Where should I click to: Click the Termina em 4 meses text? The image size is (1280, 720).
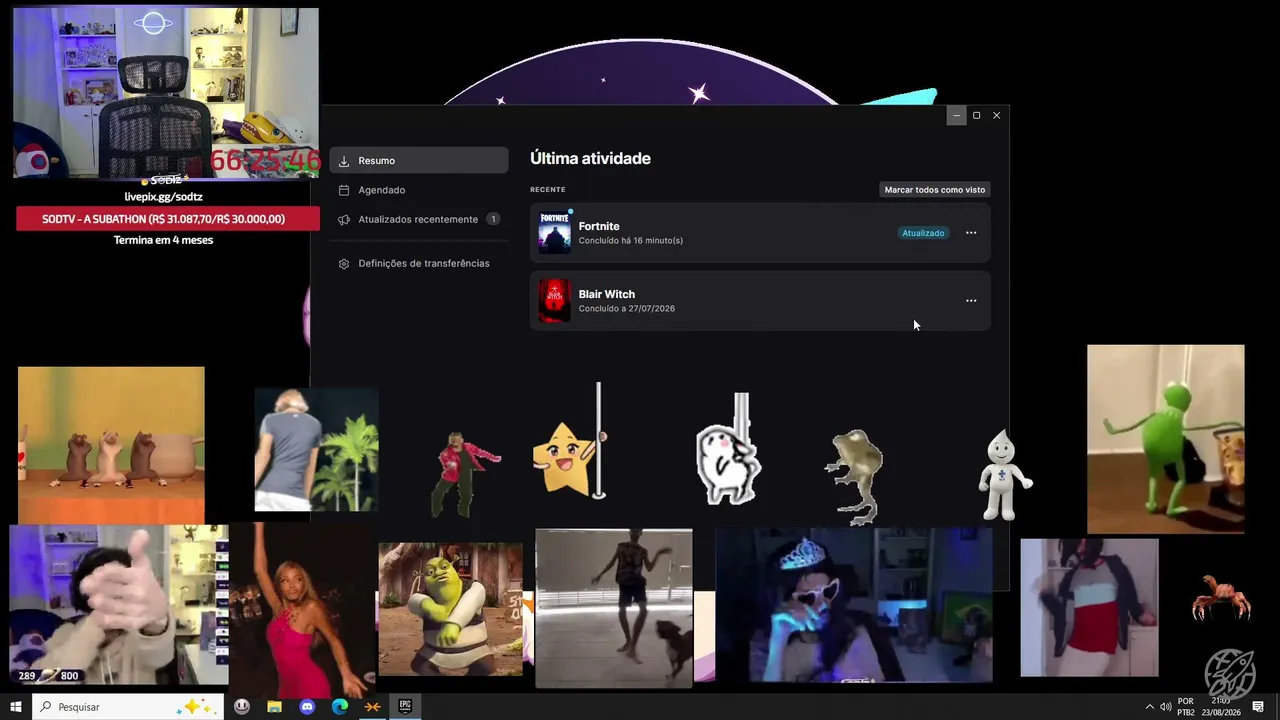163,240
